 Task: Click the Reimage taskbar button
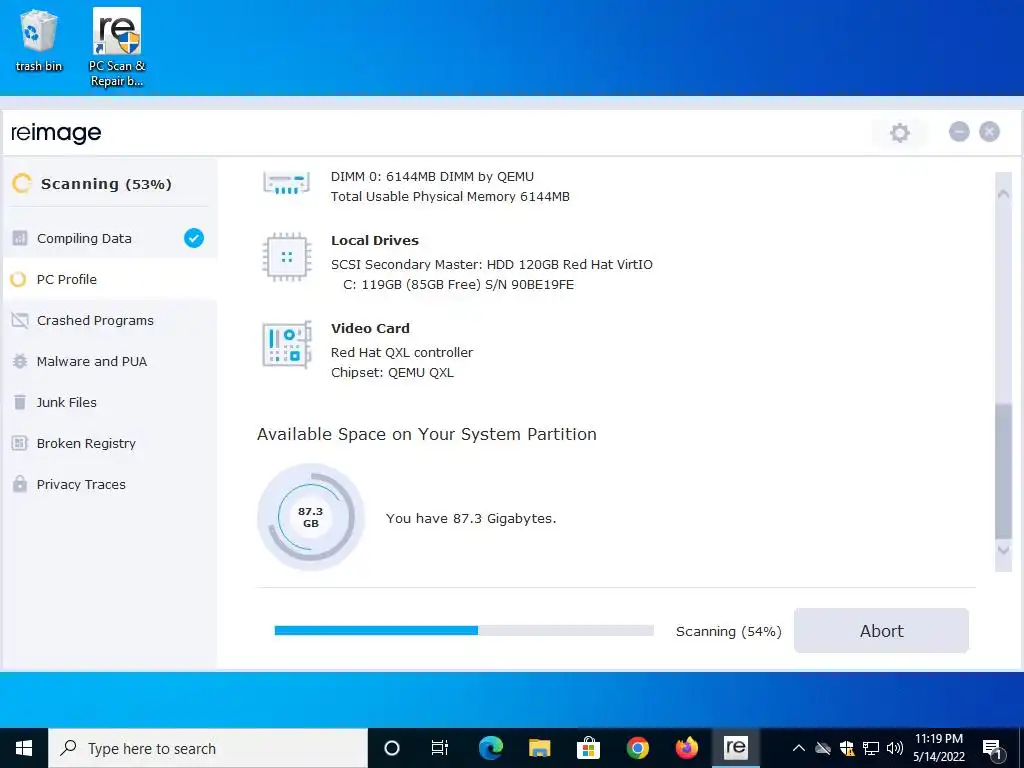coord(735,748)
